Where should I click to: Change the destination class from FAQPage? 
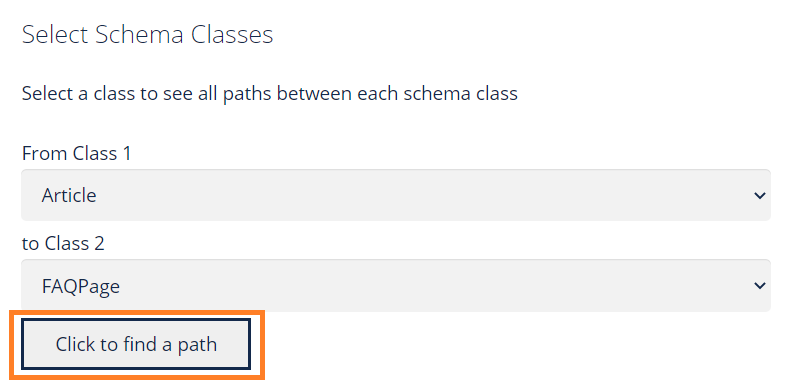click(x=395, y=285)
